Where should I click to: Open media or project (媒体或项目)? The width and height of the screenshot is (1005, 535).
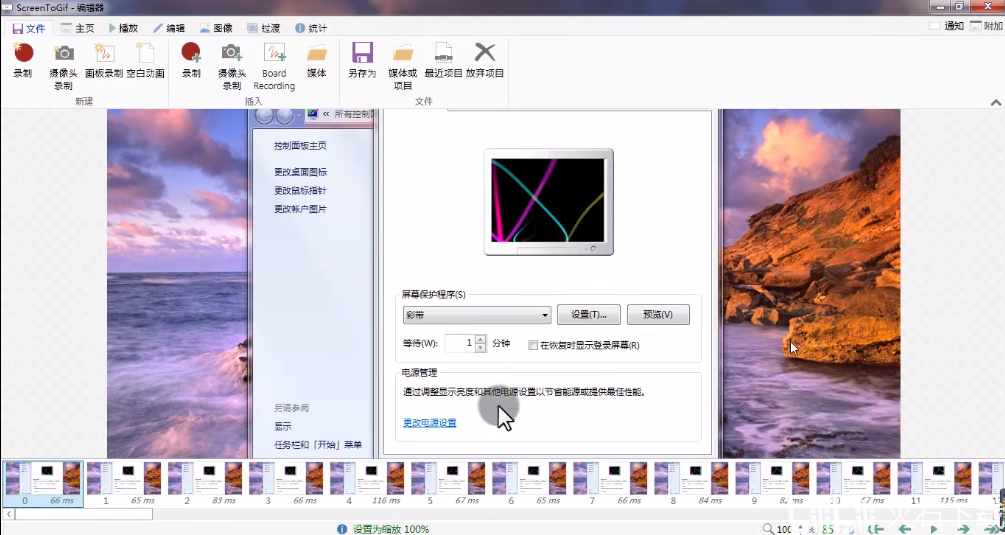point(403,67)
